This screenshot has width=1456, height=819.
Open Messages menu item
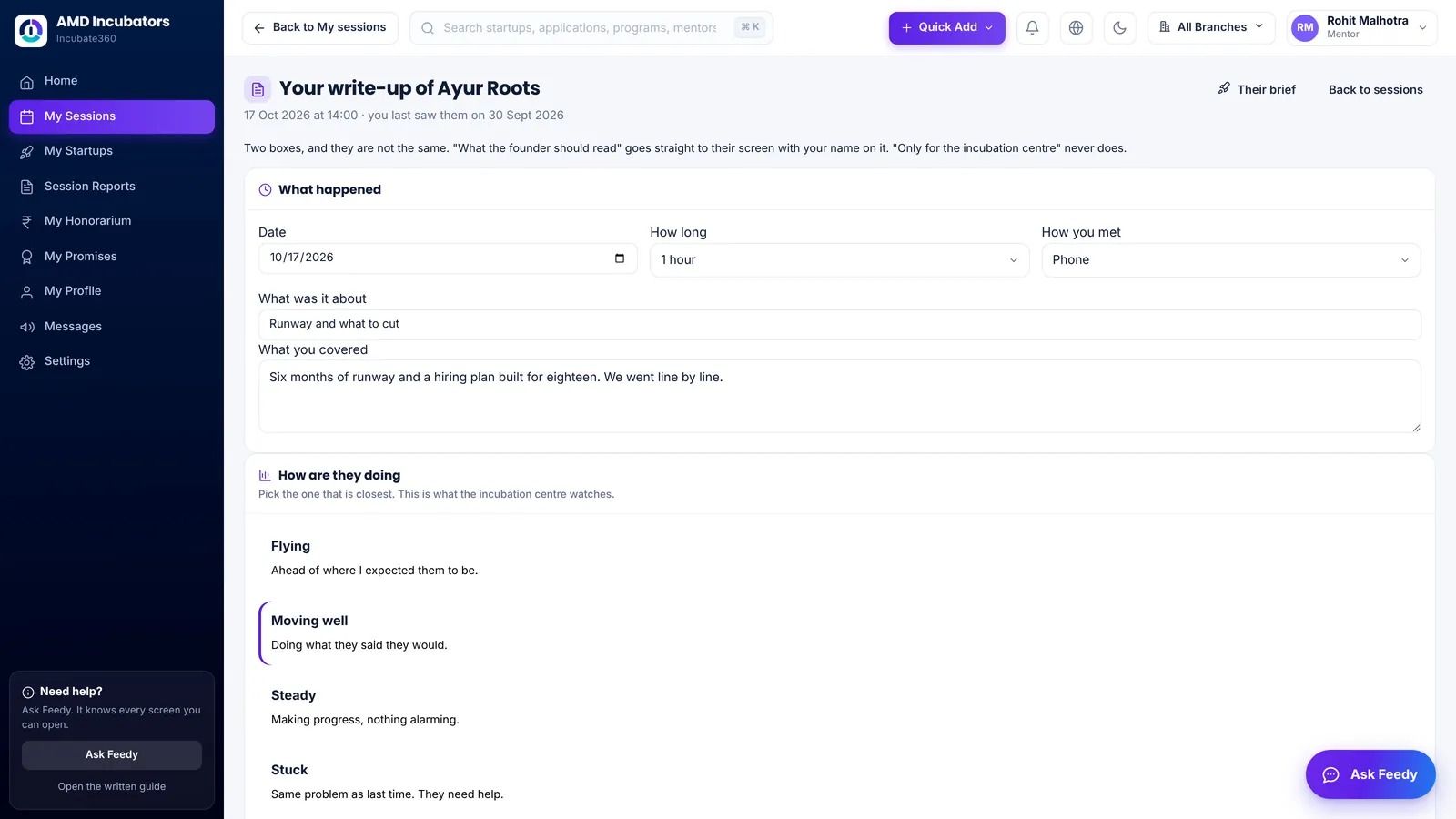[x=112, y=327]
